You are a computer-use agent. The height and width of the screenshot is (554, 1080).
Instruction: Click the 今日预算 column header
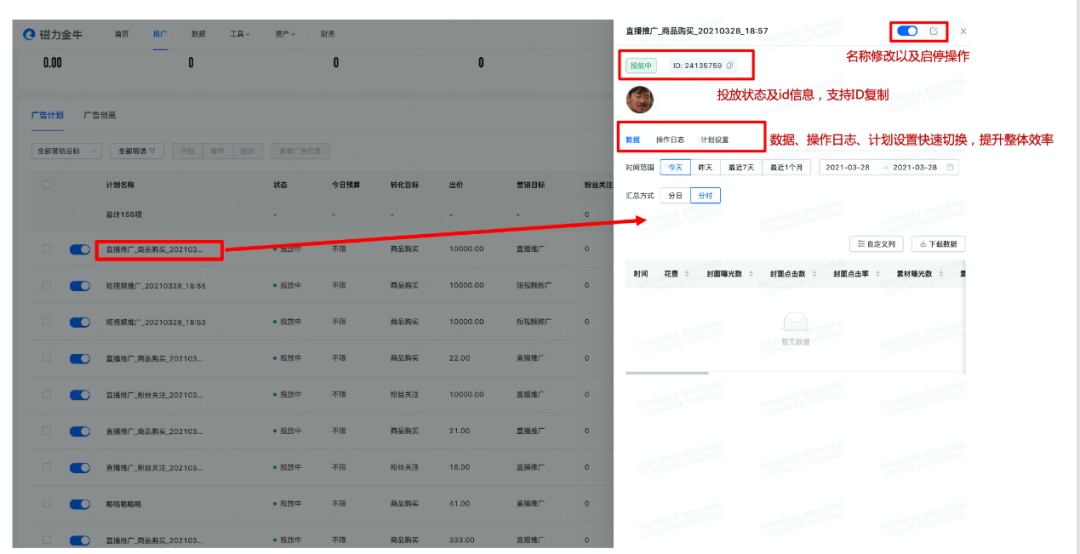(x=346, y=185)
